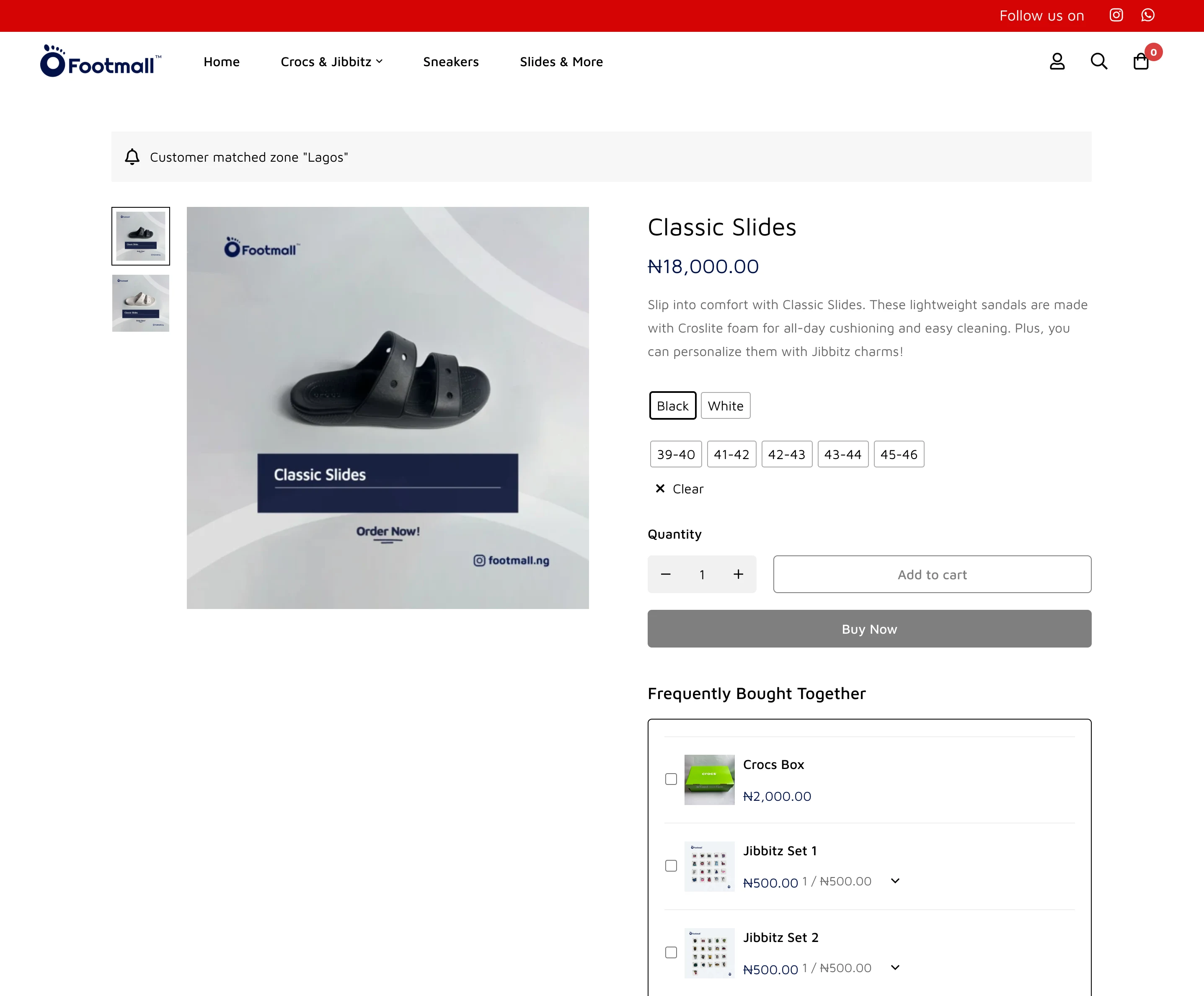Open the Jibbitz Set 2 product link
This screenshot has width=1204, height=996.
(781, 937)
